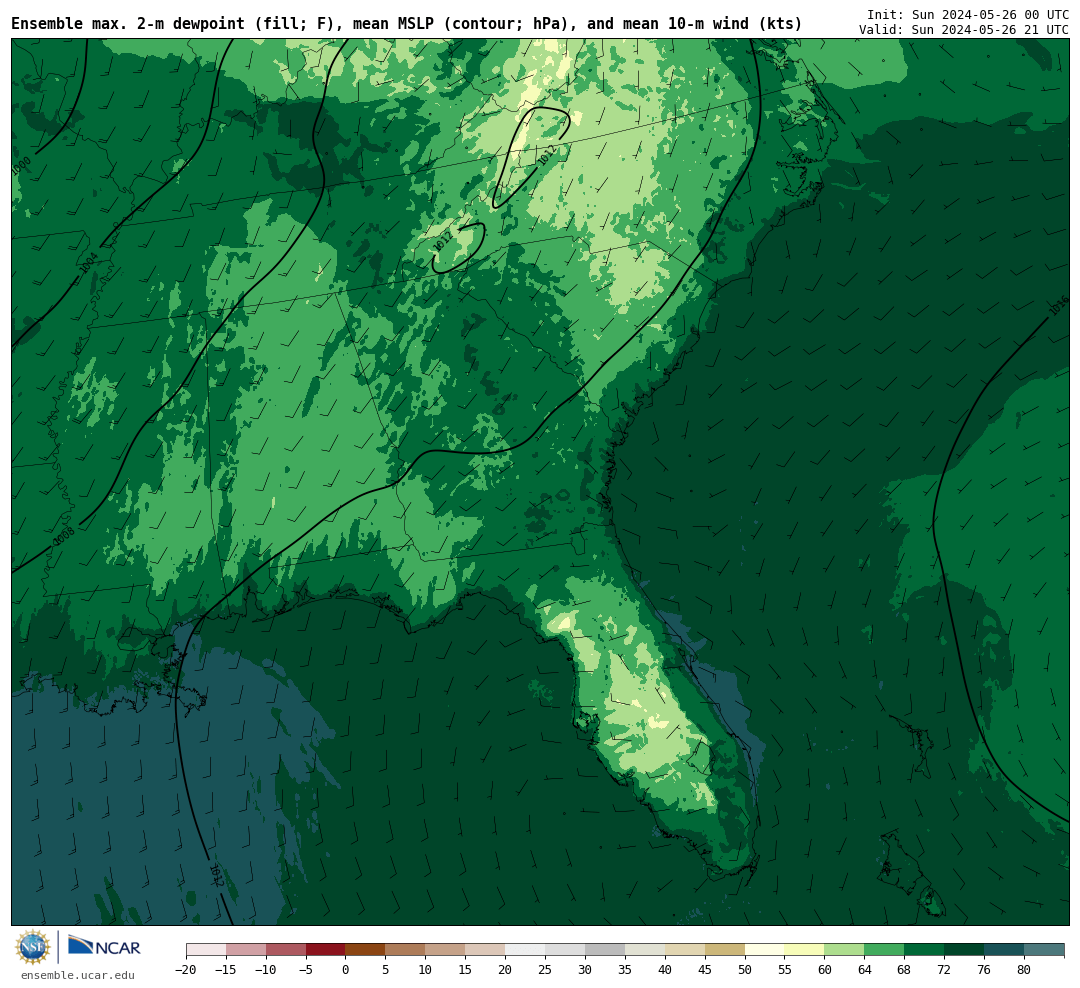The width and height of the screenshot is (1080, 988).
Task: Click the 1008 isobar contour label
Action: (63, 536)
